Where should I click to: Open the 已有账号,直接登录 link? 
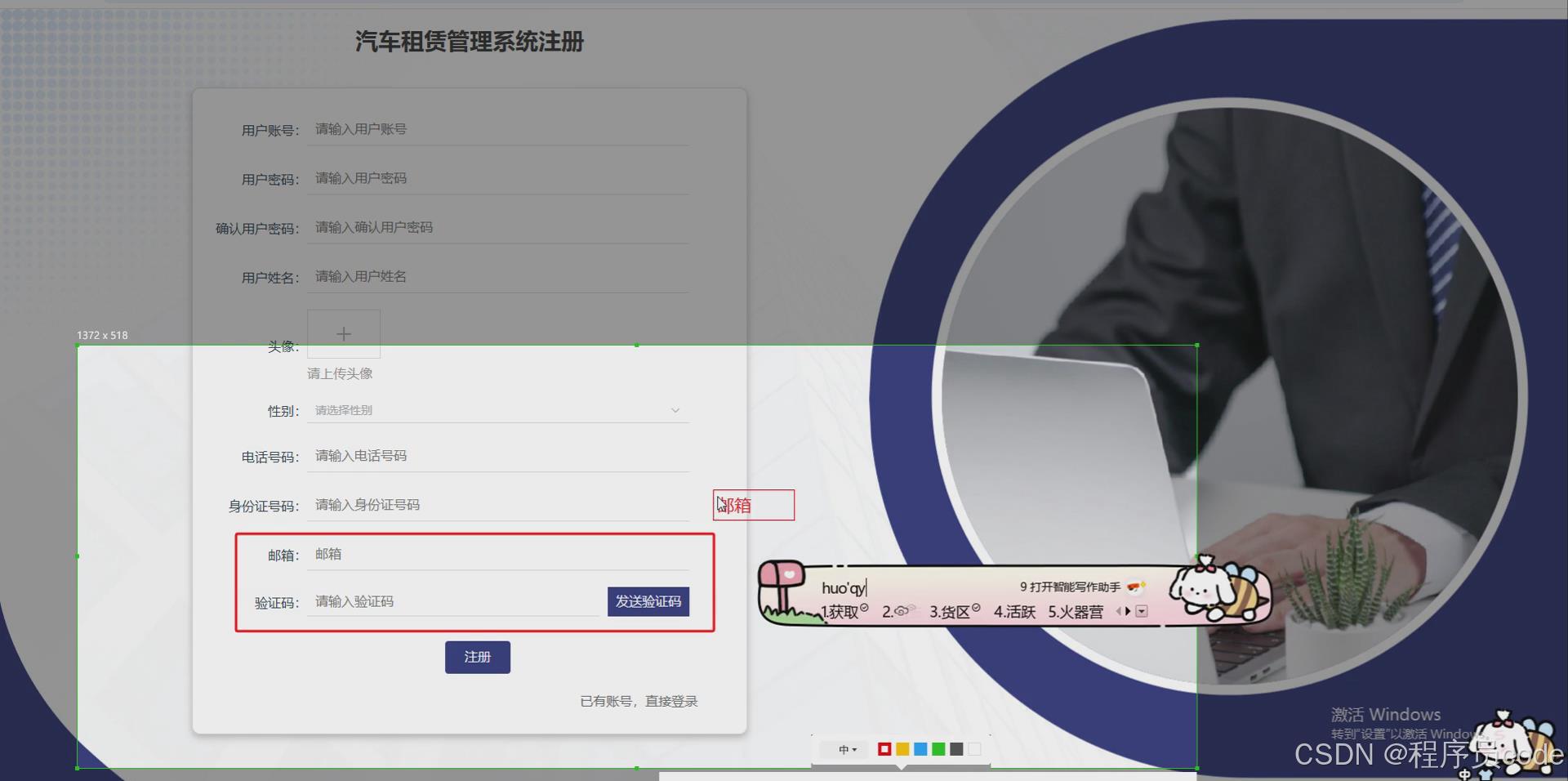pos(639,701)
